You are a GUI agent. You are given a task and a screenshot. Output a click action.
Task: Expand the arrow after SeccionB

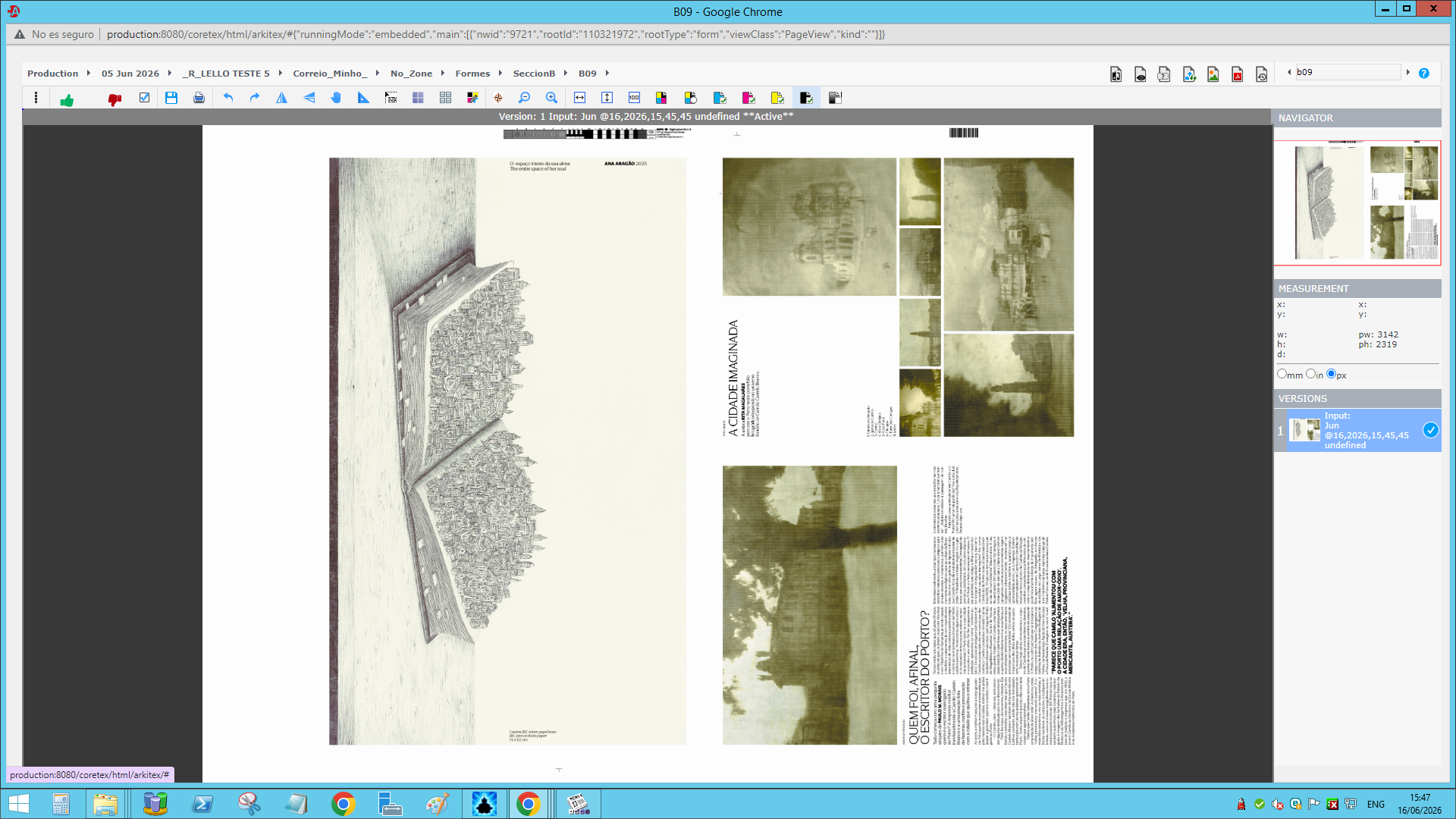566,73
